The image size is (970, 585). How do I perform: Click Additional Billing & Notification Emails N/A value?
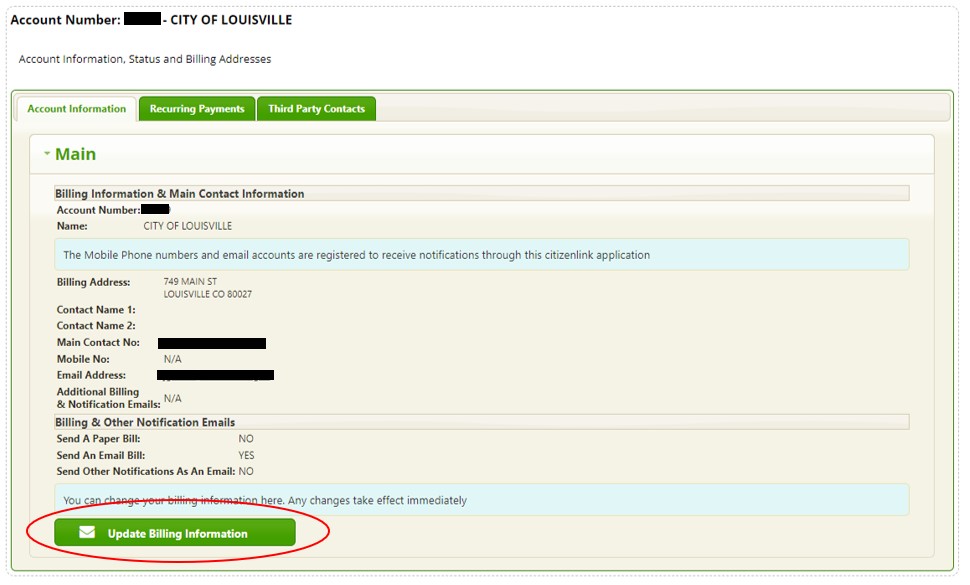click(173, 398)
